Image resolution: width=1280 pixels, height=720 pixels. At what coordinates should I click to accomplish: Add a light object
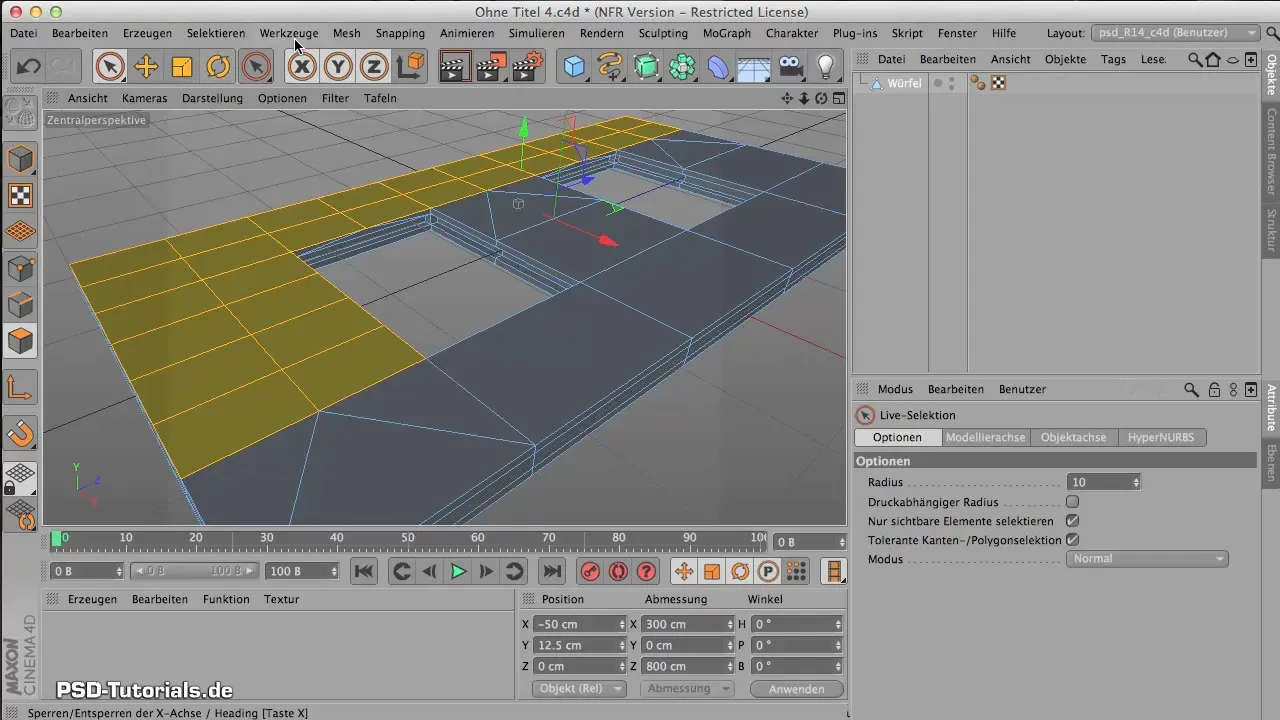point(826,67)
